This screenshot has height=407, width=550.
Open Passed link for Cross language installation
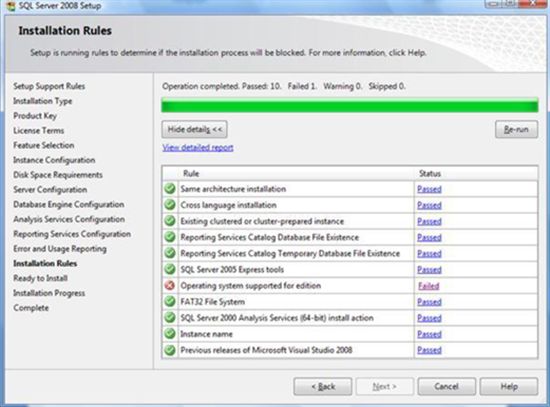(x=429, y=205)
